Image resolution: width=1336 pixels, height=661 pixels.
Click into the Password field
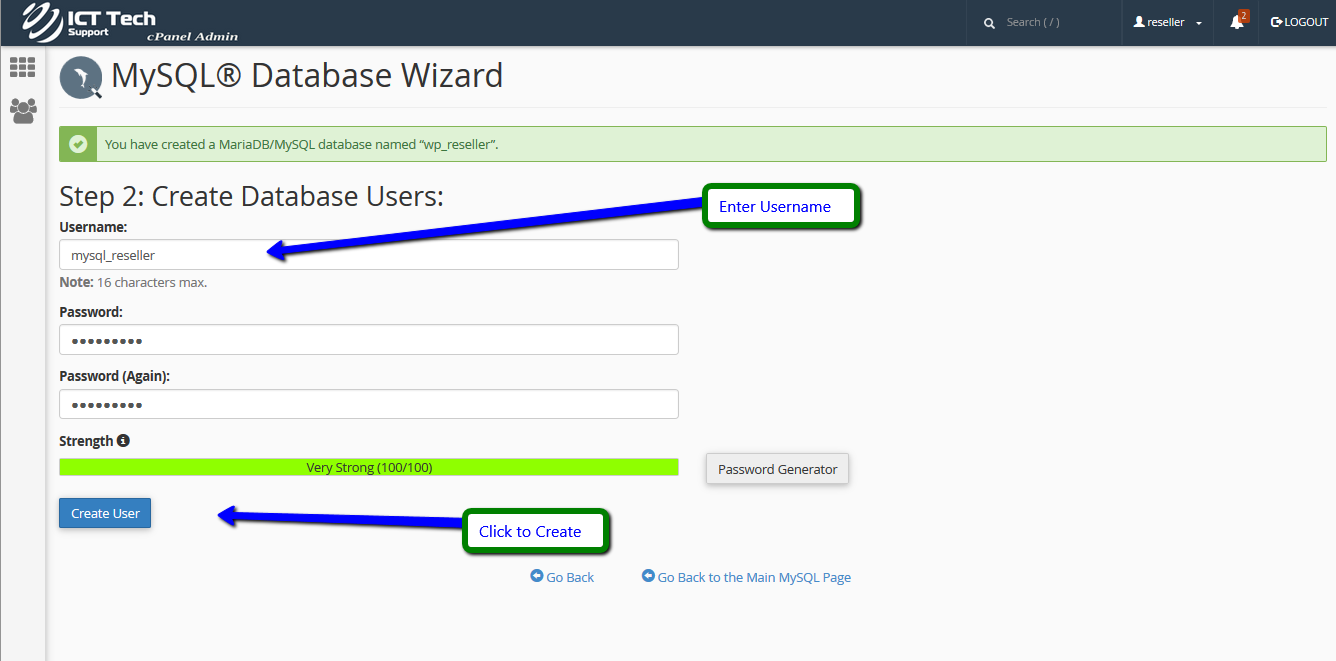[x=368, y=340]
